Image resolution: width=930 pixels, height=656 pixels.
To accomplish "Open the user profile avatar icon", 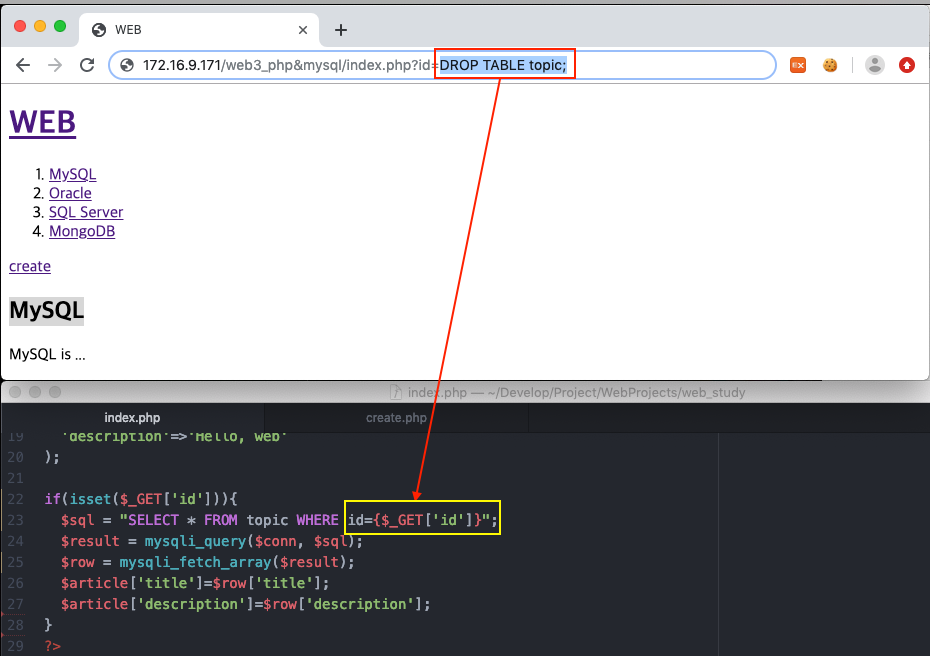I will tap(875, 65).
